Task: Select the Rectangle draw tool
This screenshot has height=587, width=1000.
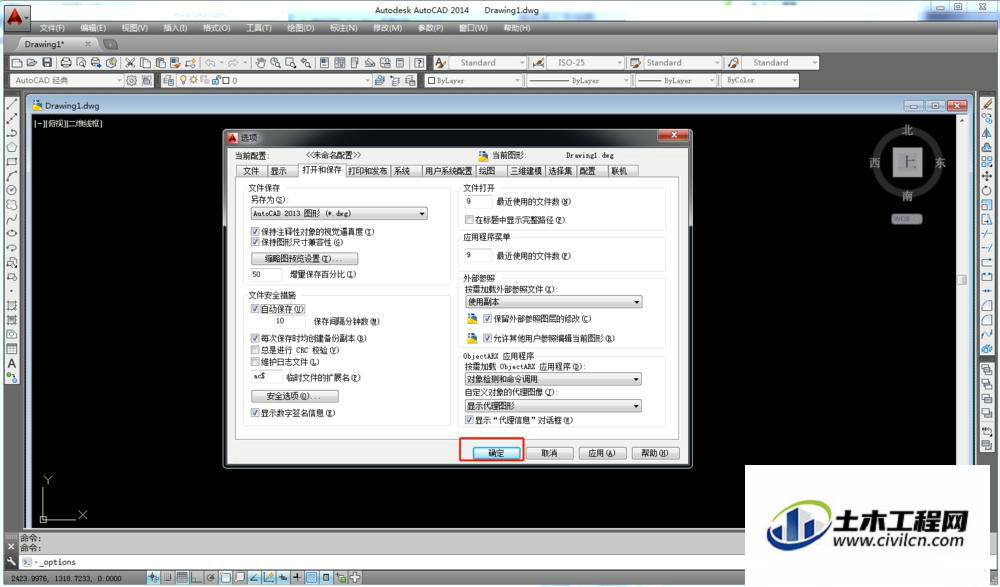Action: coord(11,161)
